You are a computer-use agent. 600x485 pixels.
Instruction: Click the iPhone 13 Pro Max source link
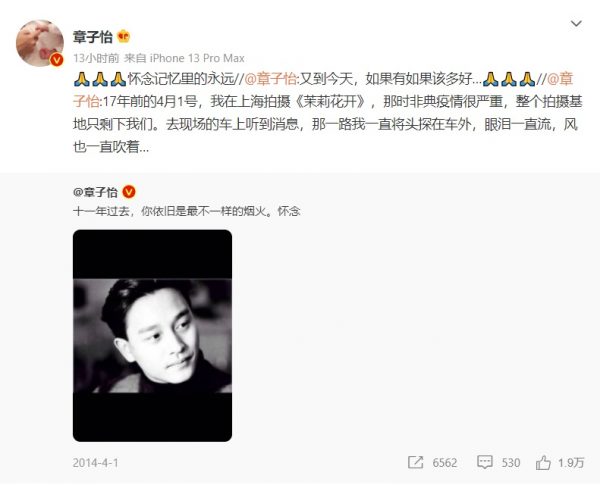[197, 58]
